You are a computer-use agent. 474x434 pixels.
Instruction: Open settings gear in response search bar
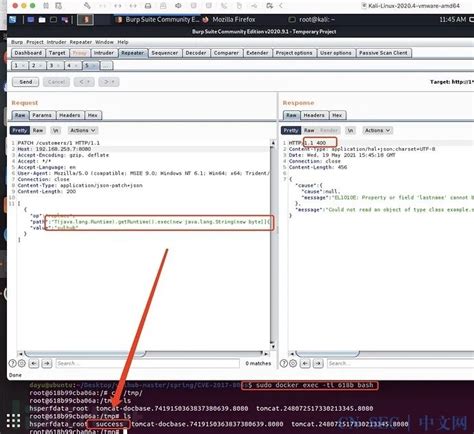tap(293, 363)
